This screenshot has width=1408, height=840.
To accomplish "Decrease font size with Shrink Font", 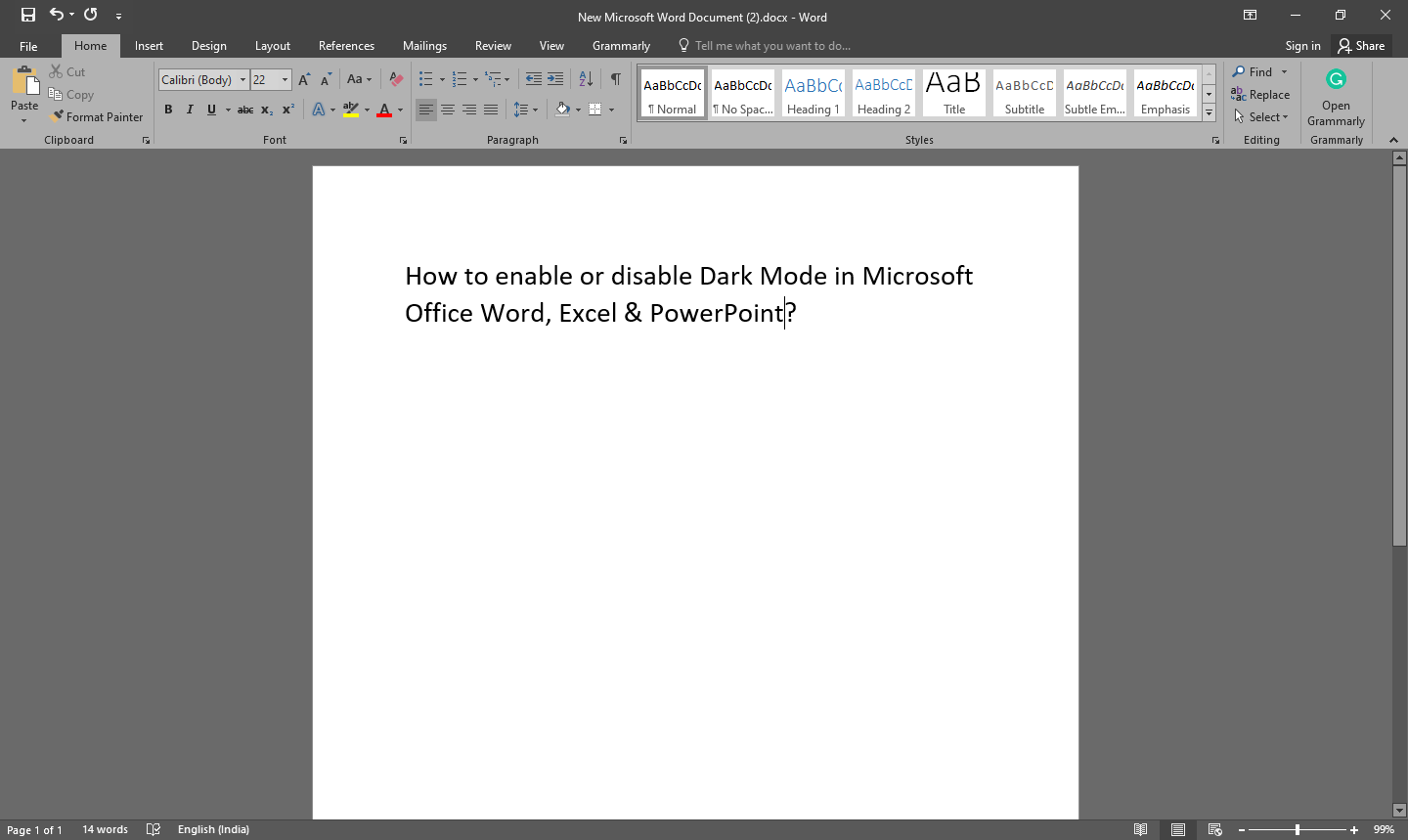I will 327,79.
